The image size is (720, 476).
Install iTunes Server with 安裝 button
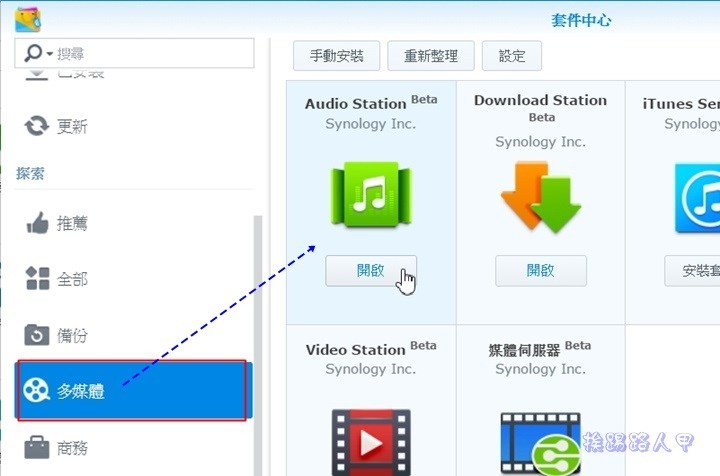[692, 271]
